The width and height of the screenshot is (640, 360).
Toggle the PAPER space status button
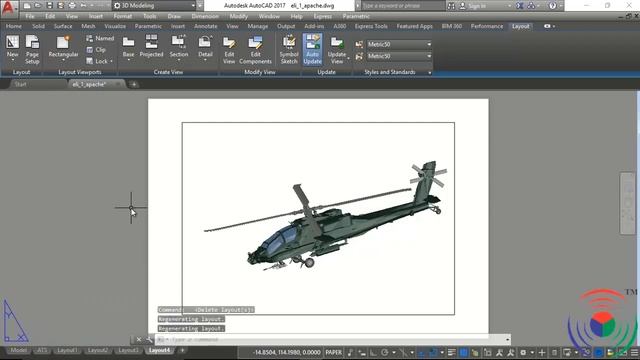pos(333,352)
